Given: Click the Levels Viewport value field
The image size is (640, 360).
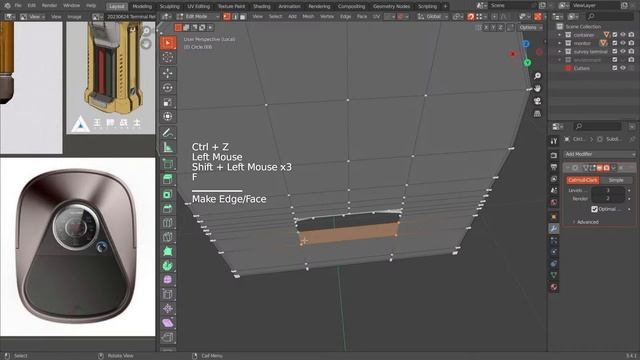Looking at the screenshot, I should 608,191.
